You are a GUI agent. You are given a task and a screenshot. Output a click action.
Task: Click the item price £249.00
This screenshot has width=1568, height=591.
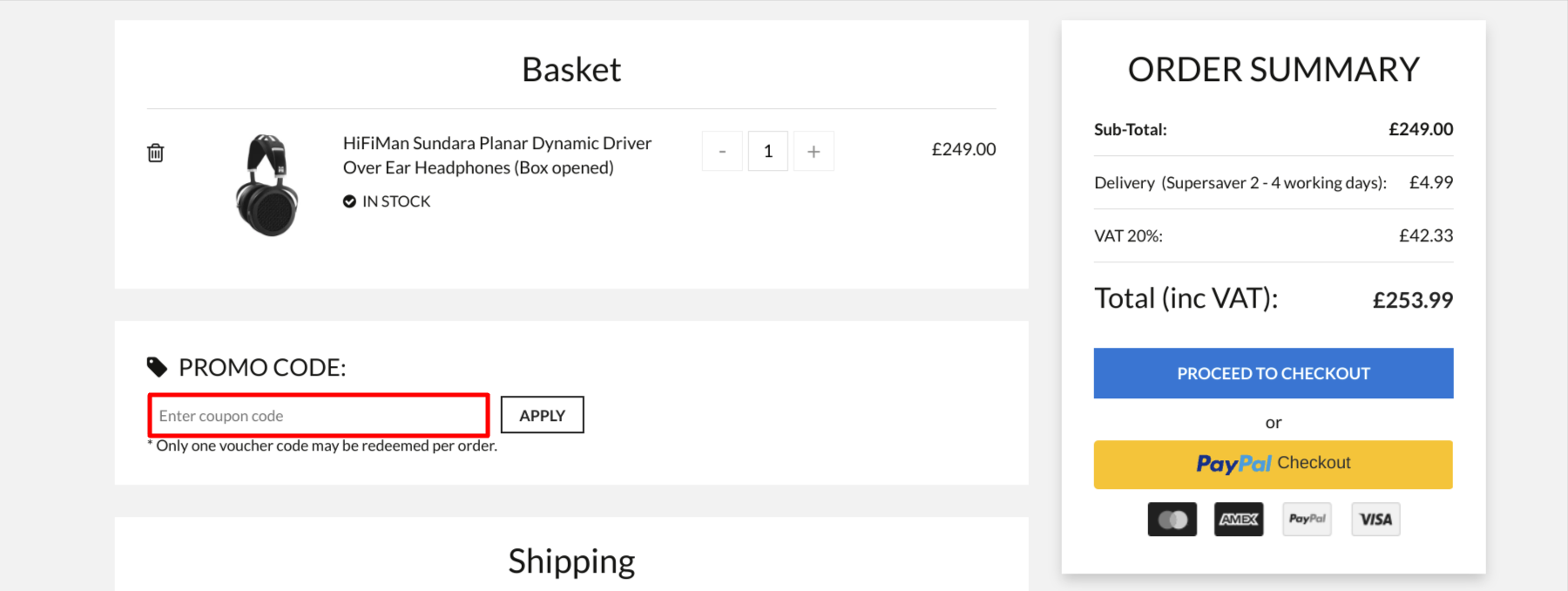963,149
